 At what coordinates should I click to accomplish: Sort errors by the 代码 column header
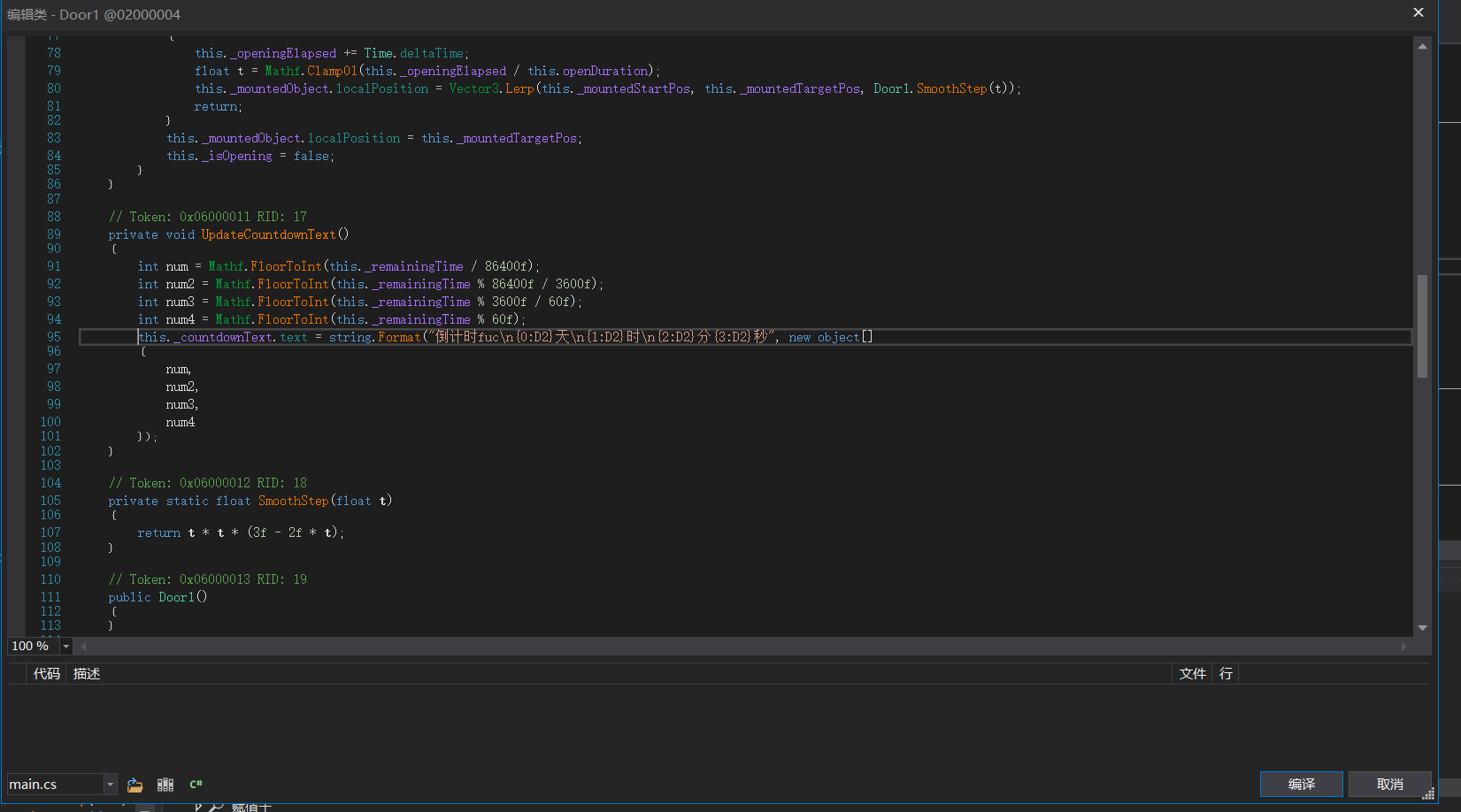click(47, 674)
